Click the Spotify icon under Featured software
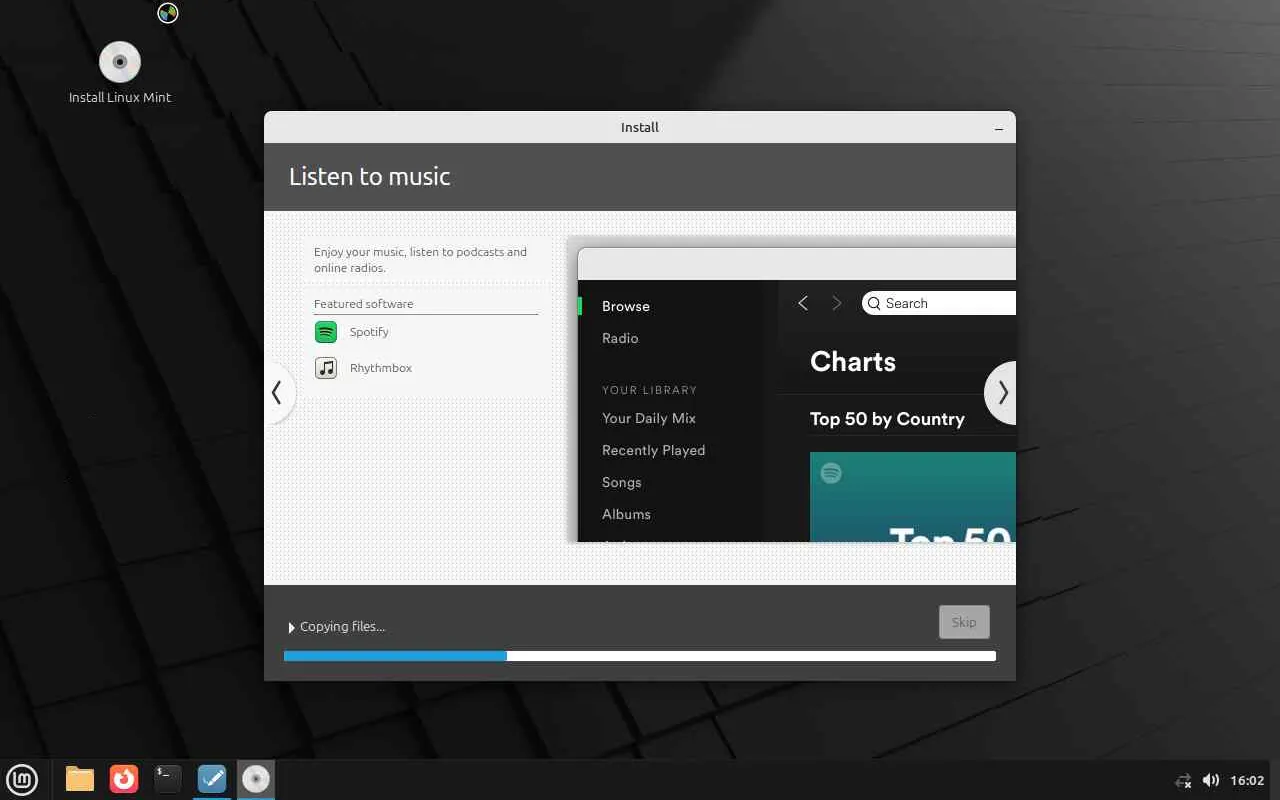 [x=326, y=332]
